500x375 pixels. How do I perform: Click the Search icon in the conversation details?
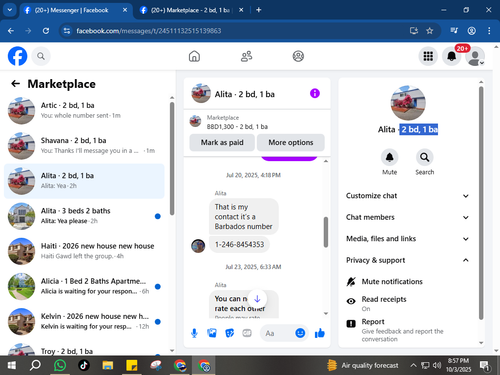tap(424, 157)
